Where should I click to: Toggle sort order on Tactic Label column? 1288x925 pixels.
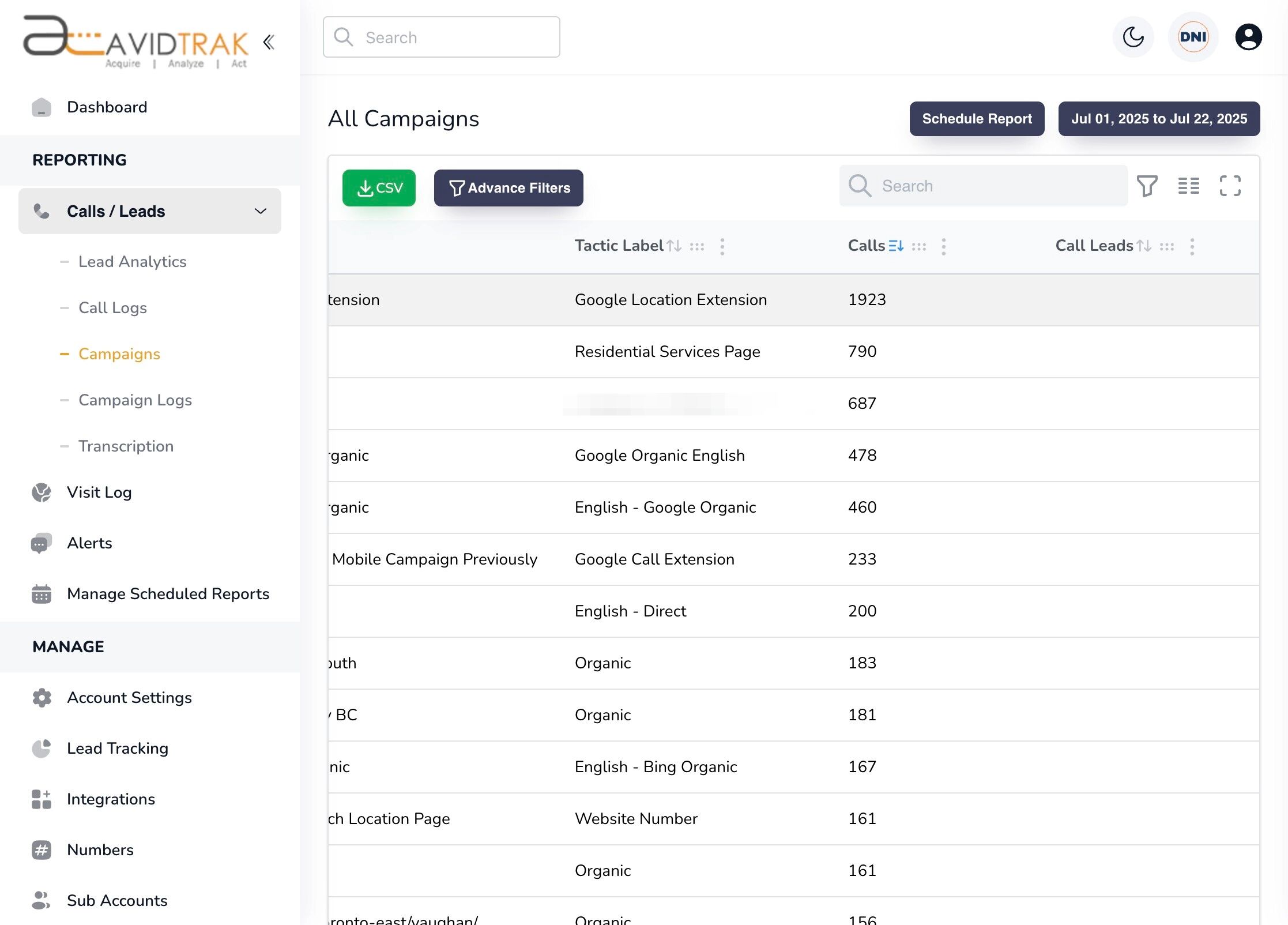click(675, 245)
